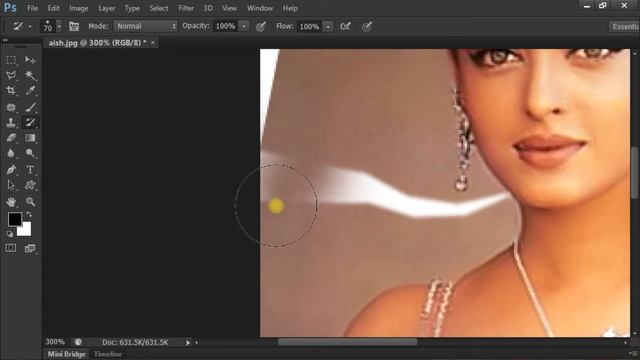Select the Clone Stamp tool

[x=11, y=122]
